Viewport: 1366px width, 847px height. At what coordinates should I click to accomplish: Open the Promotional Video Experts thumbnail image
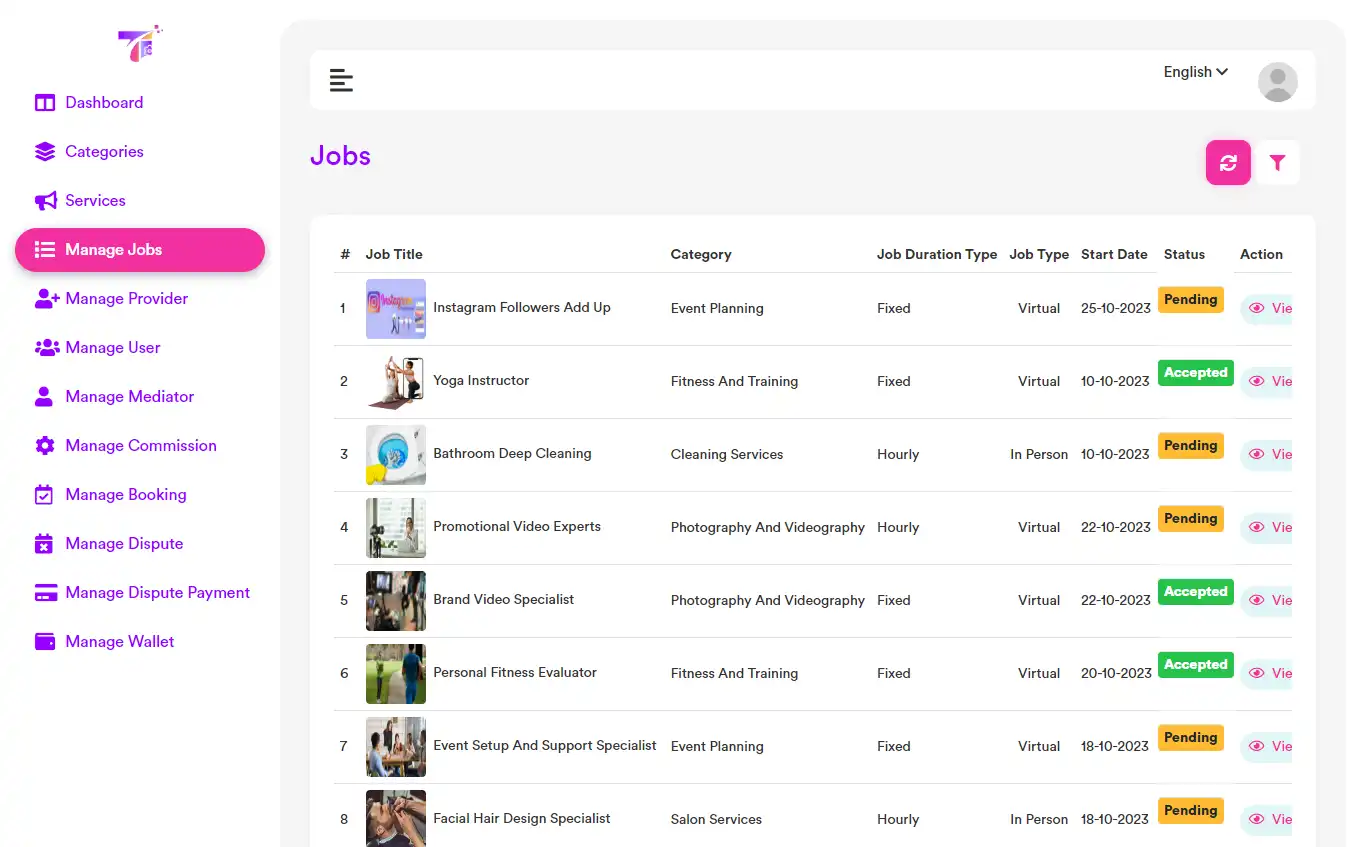tap(395, 527)
